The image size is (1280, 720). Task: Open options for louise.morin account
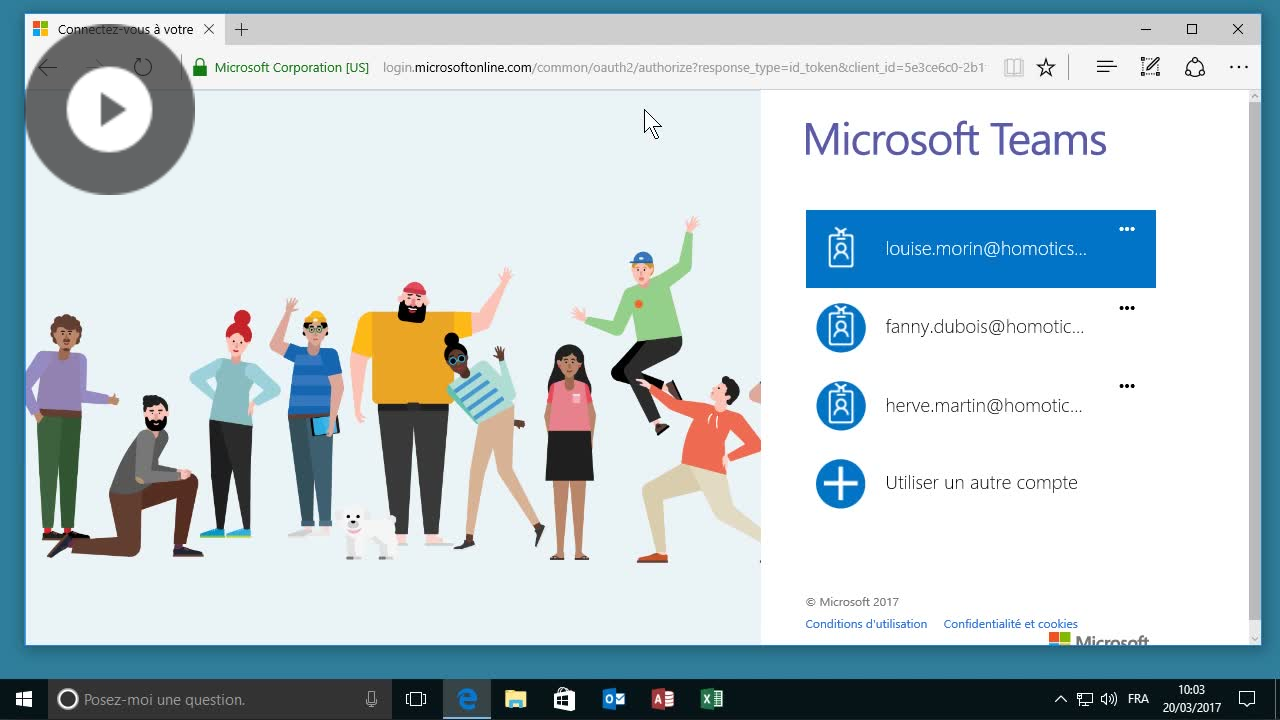[x=1127, y=230]
